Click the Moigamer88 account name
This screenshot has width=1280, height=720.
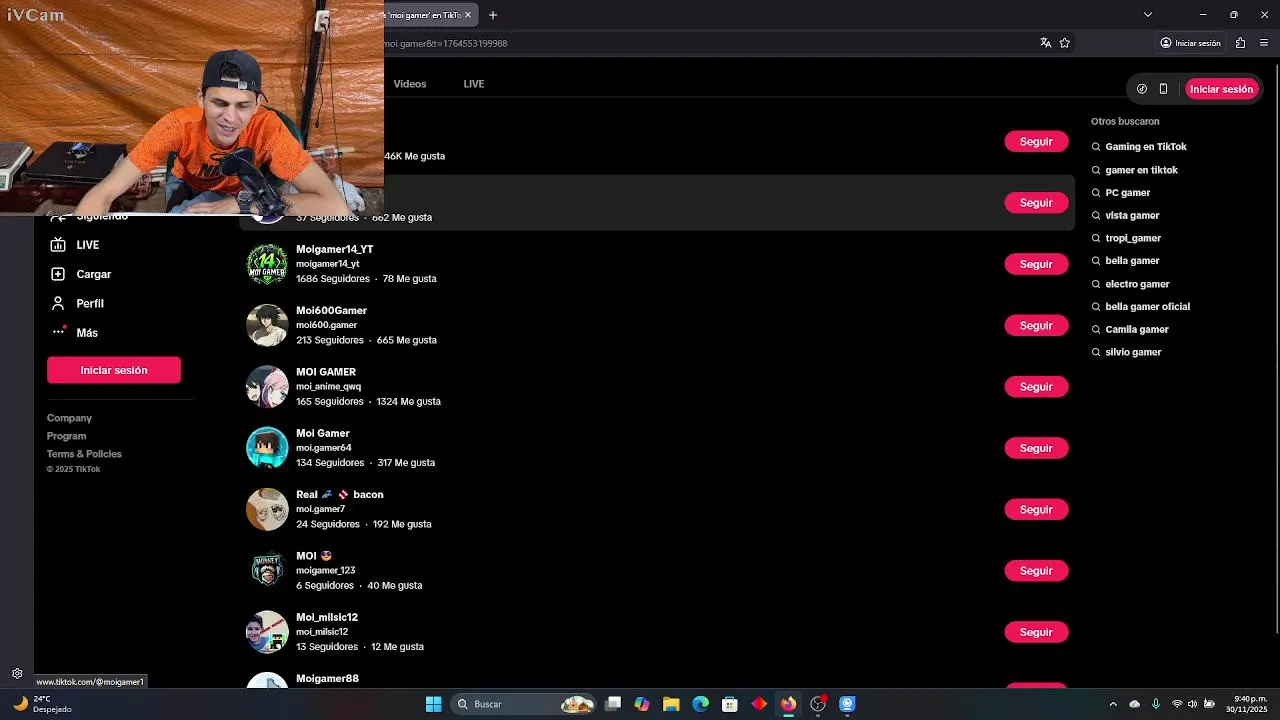[327, 678]
